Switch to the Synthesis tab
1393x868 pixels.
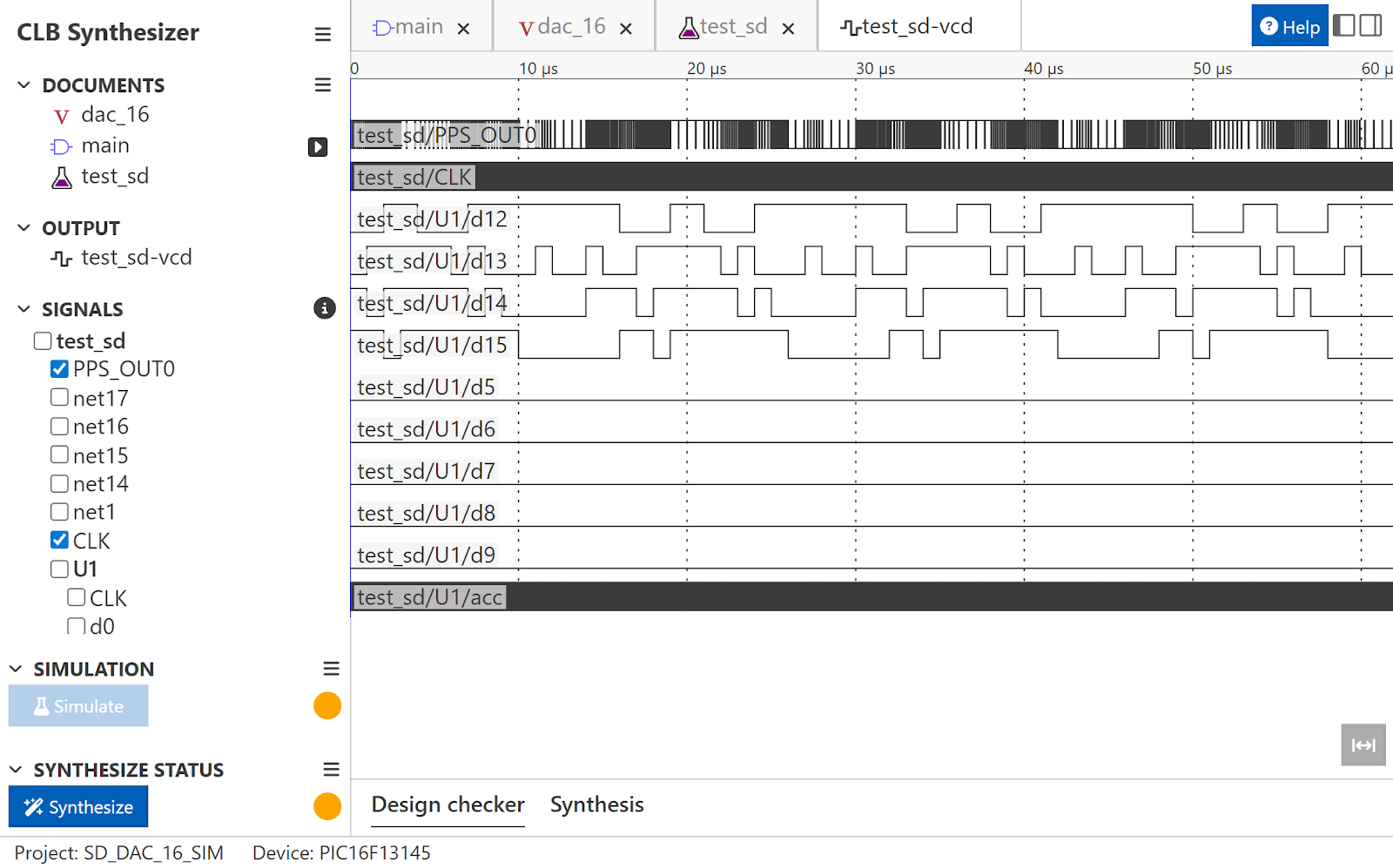pos(596,804)
